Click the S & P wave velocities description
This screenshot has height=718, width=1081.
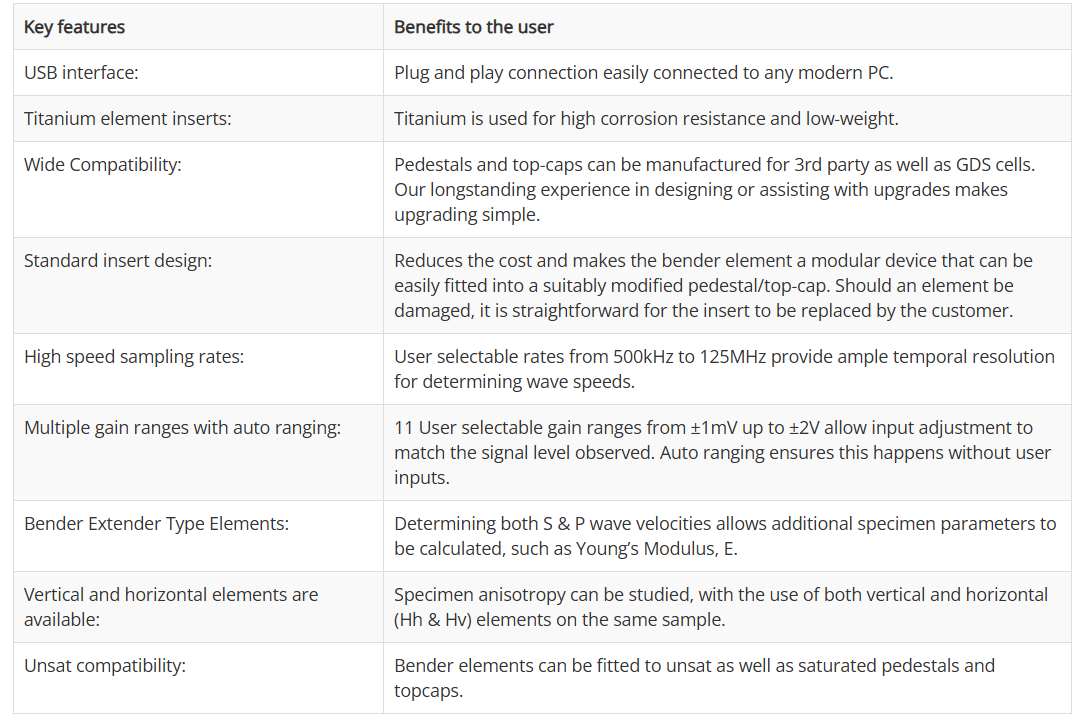pos(725,535)
